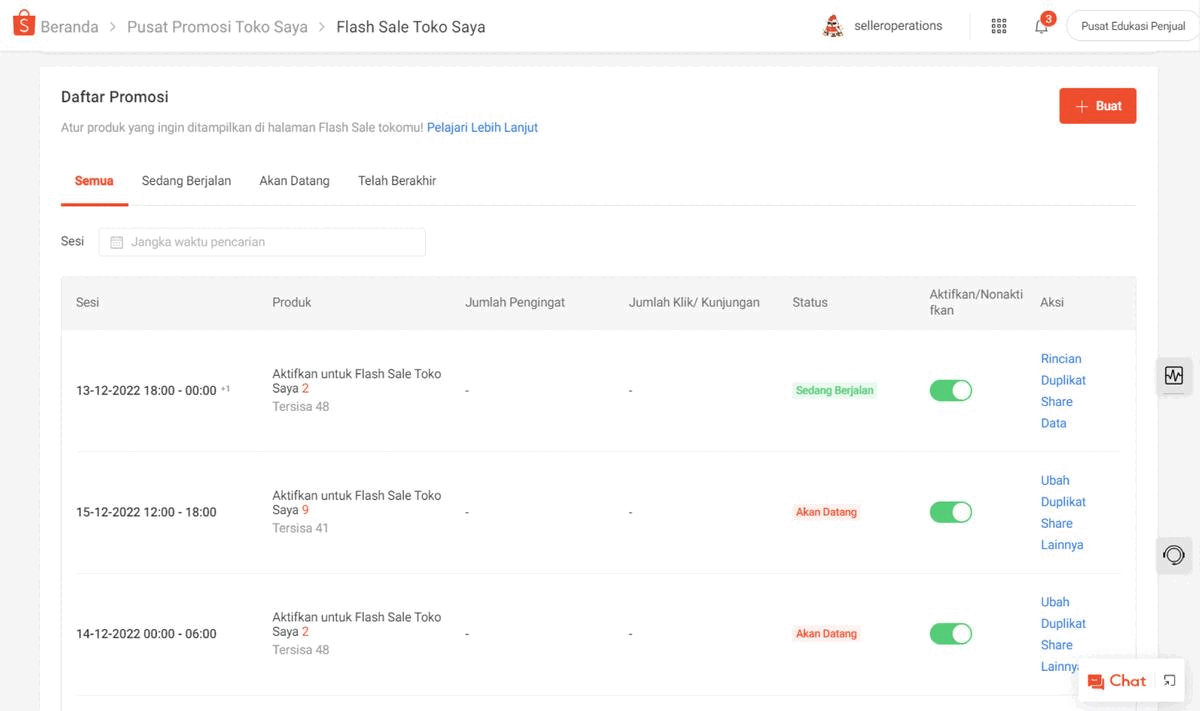Switch to the Sedang Berjalan tab
This screenshot has width=1200, height=711.
tap(186, 181)
